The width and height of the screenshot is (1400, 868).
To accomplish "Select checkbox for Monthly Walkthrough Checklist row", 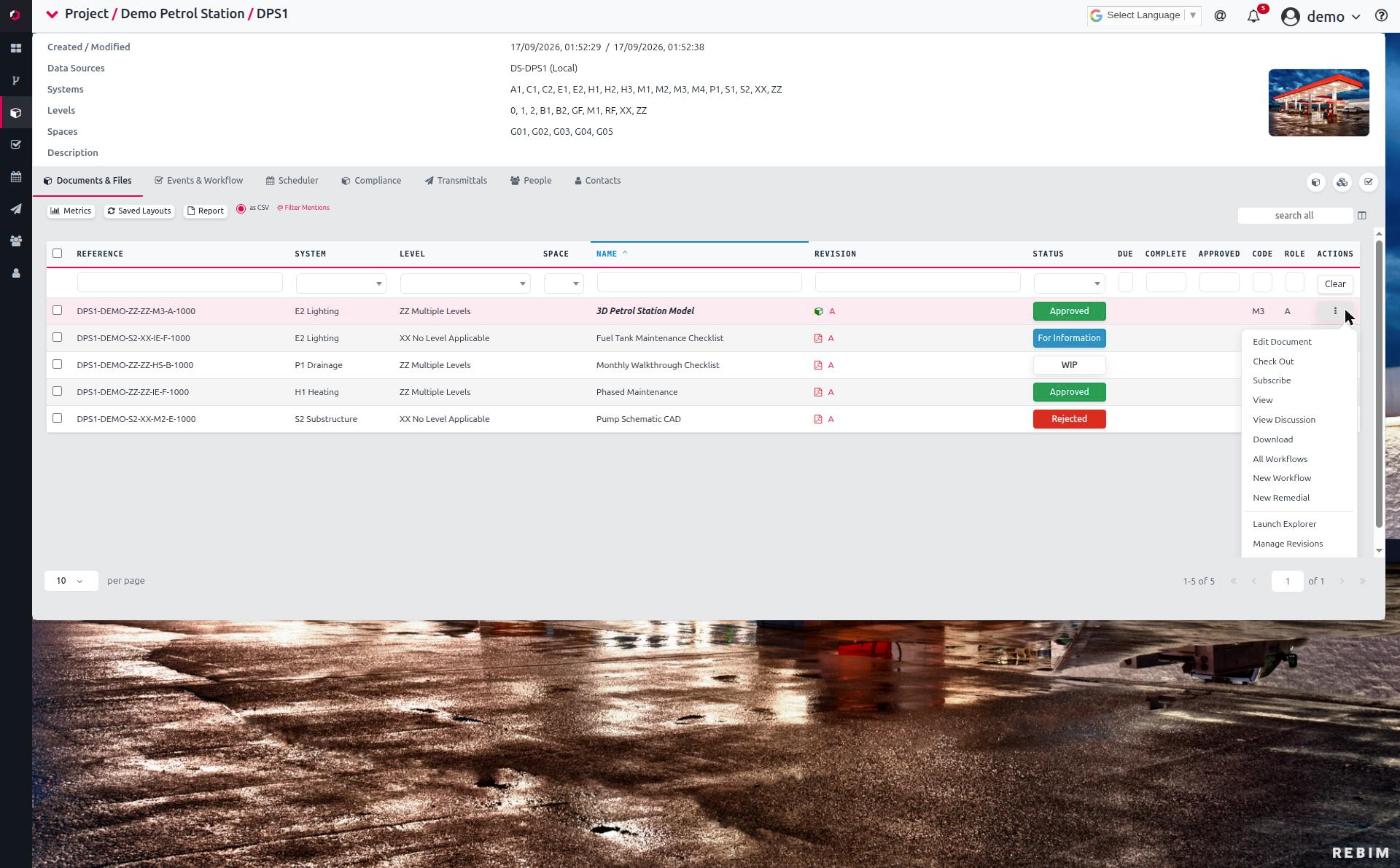I will coord(57,364).
